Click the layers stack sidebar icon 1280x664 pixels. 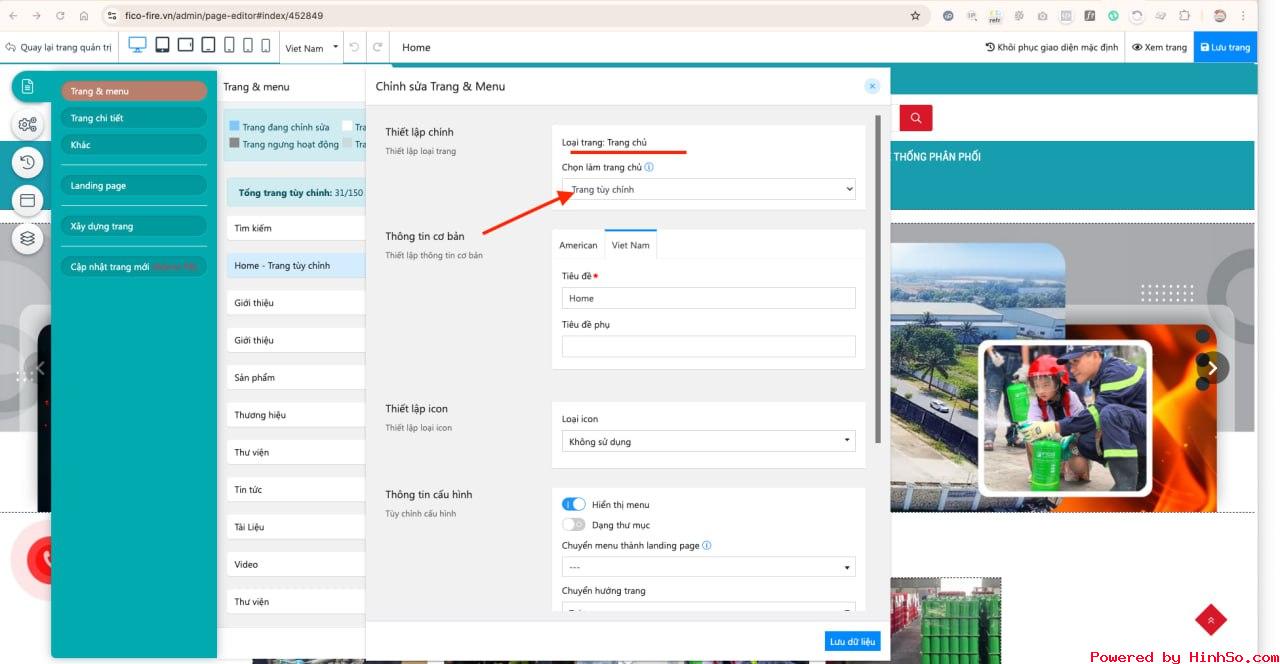pos(28,238)
